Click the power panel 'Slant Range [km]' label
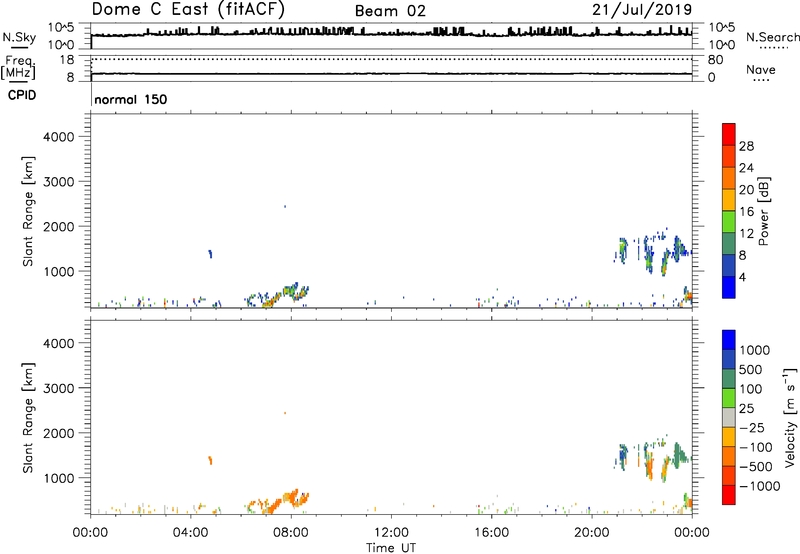 click(28, 211)
